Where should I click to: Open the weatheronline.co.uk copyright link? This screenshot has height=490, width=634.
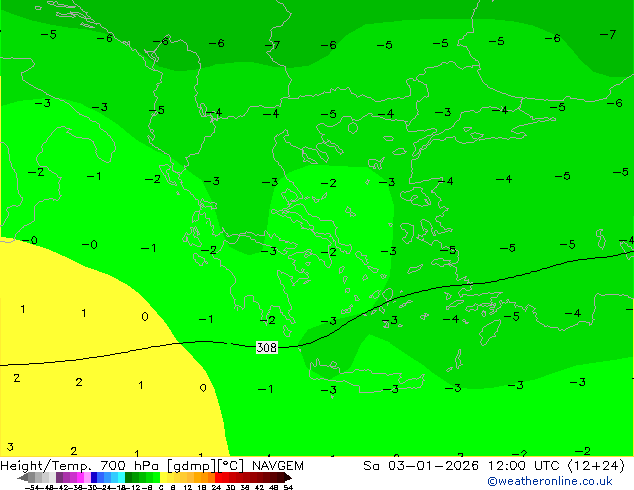click(550, 481)
